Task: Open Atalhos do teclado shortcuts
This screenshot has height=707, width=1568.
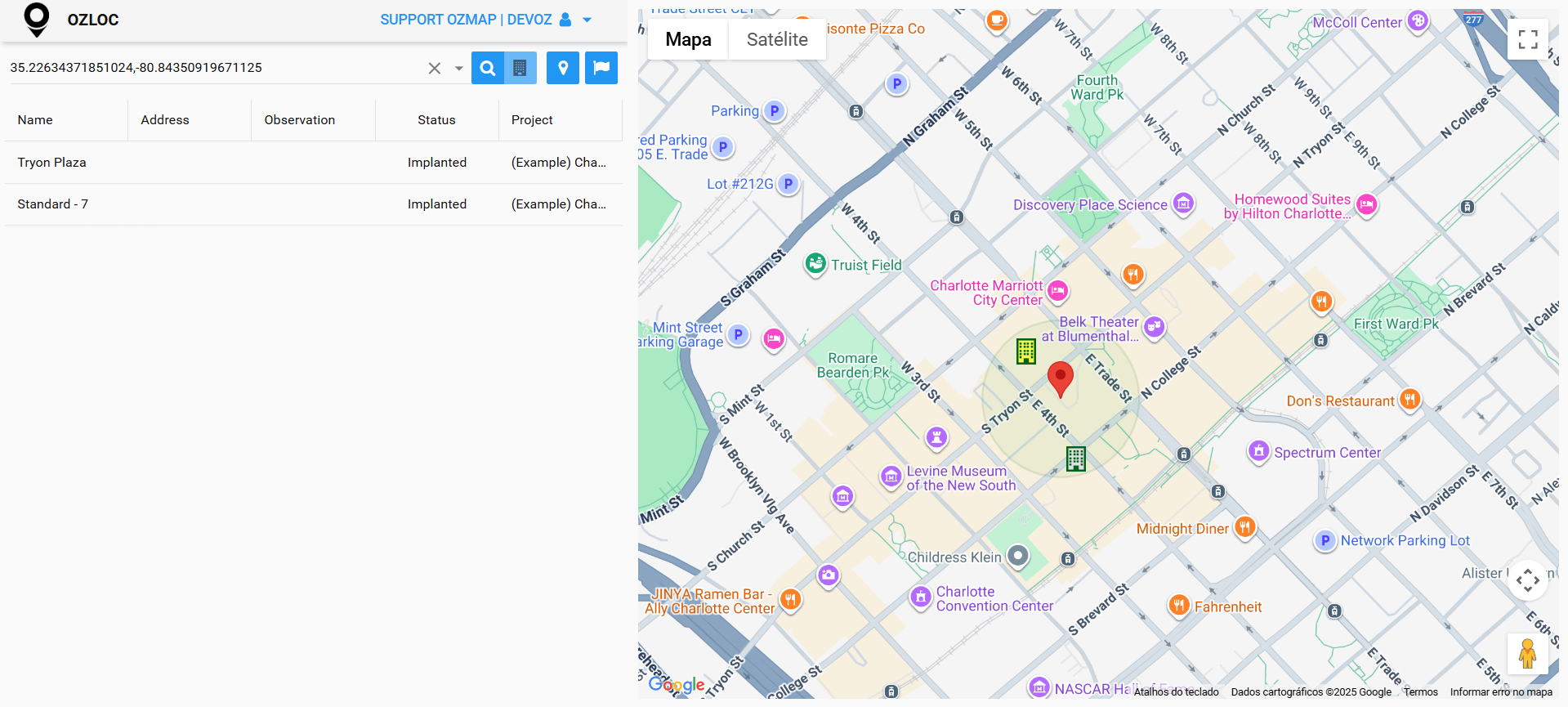Action: 1177,692
